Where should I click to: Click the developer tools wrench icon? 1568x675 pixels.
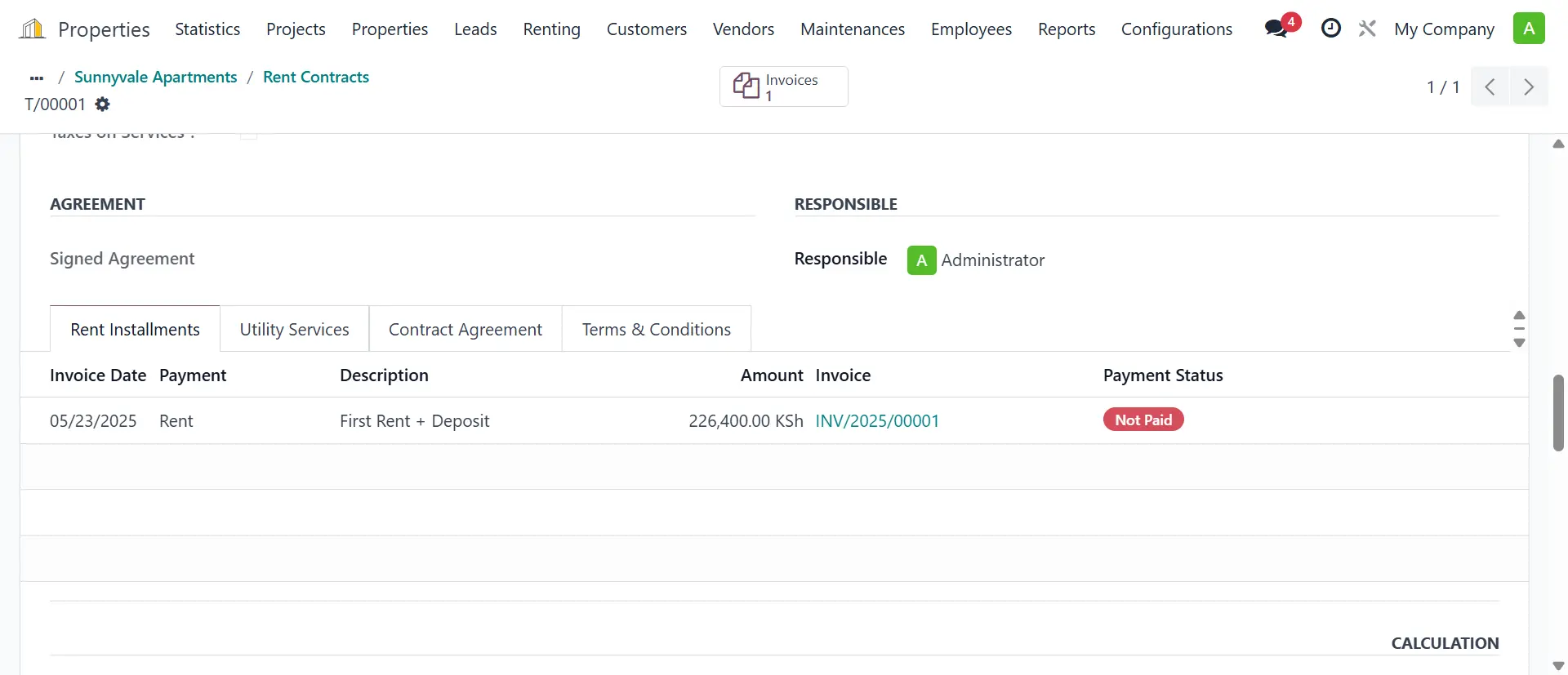pyautogui.click(x=1367, y=29)
